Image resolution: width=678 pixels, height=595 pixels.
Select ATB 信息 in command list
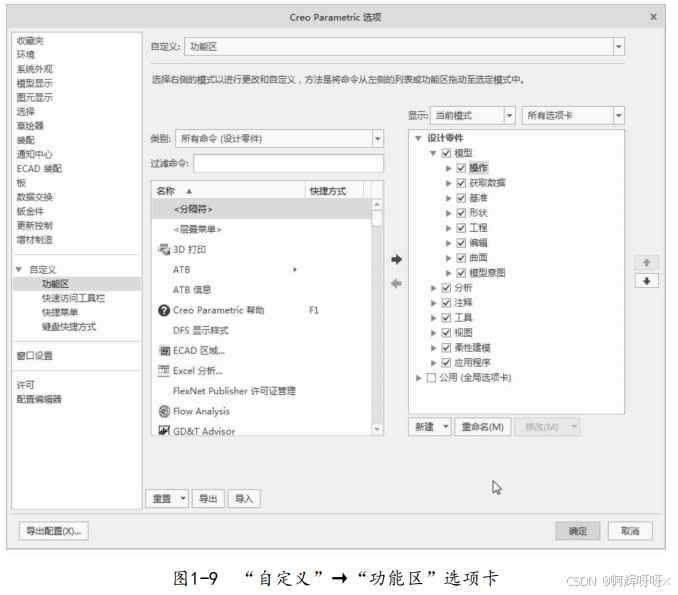point(262,290)
